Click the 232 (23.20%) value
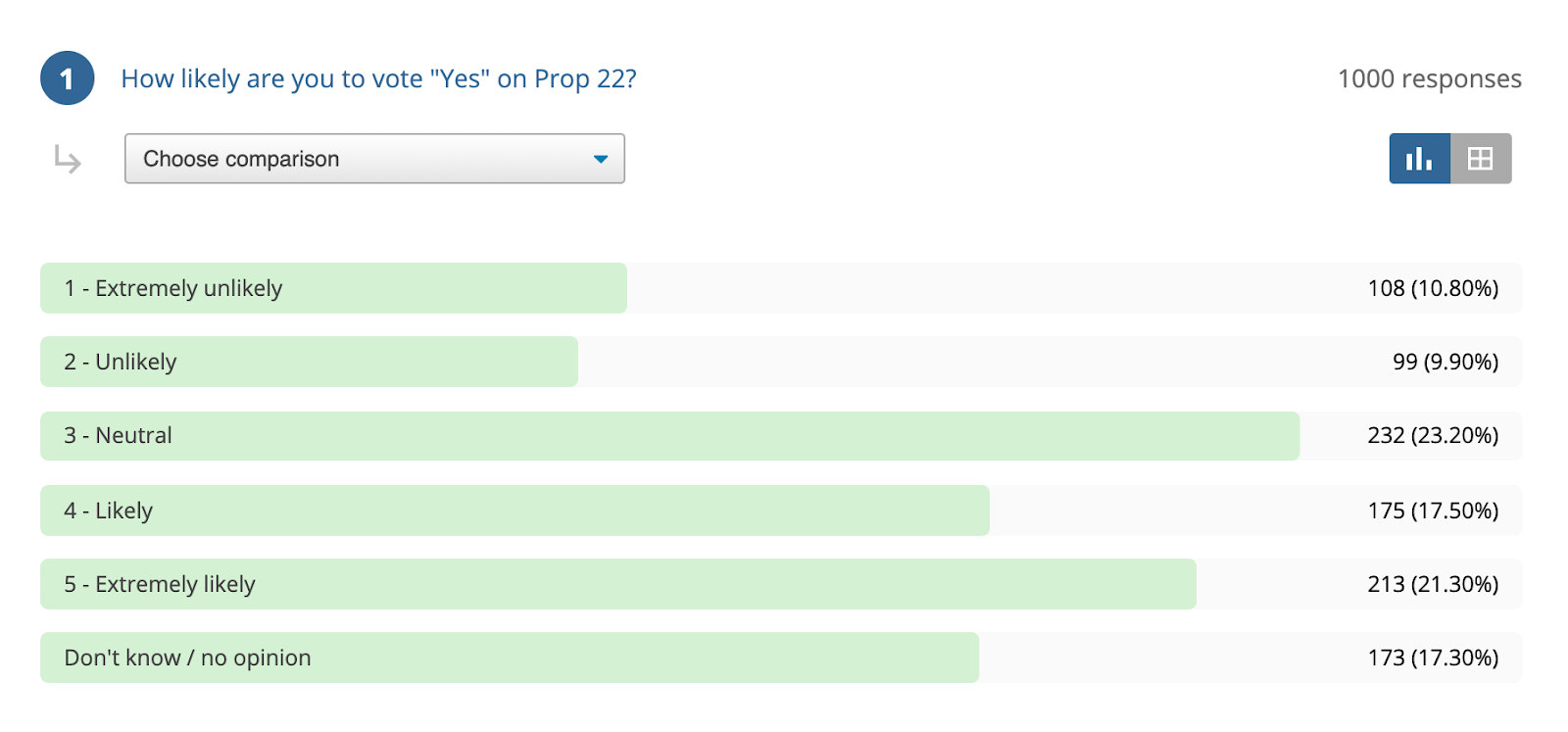1568x732 pixels. pos(1433,435)
